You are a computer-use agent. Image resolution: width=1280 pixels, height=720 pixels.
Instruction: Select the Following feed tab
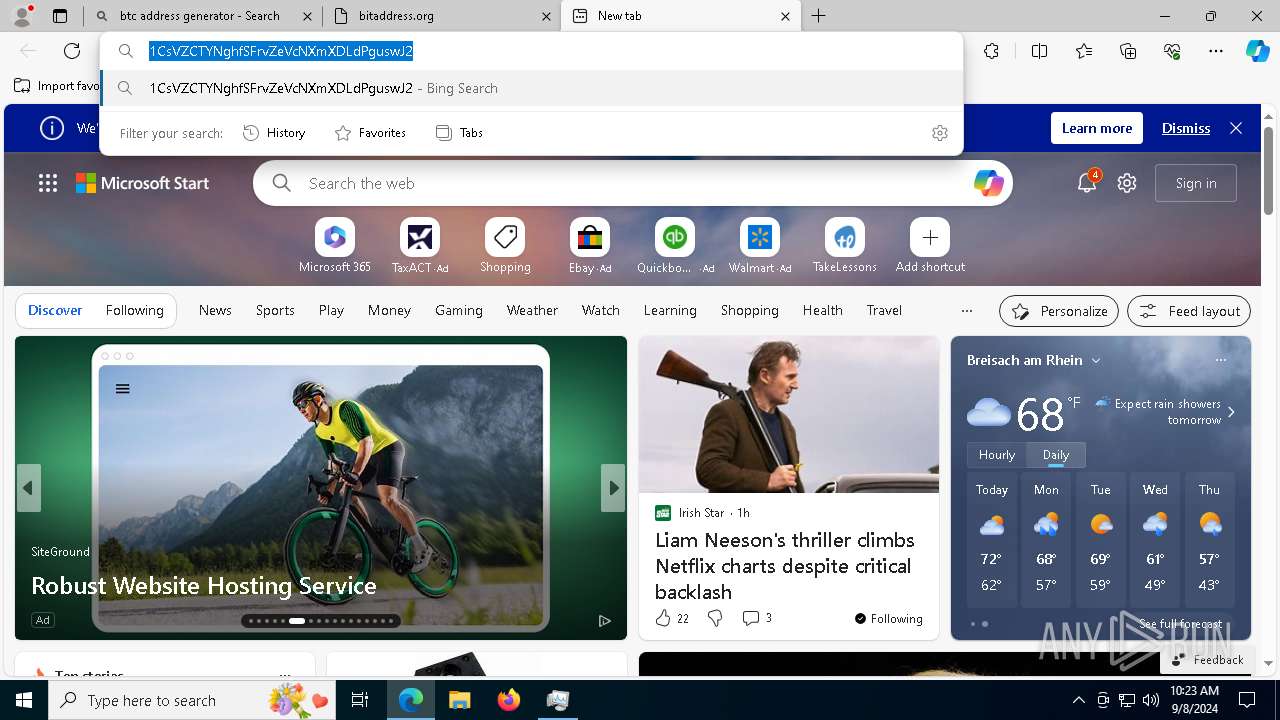134,311
